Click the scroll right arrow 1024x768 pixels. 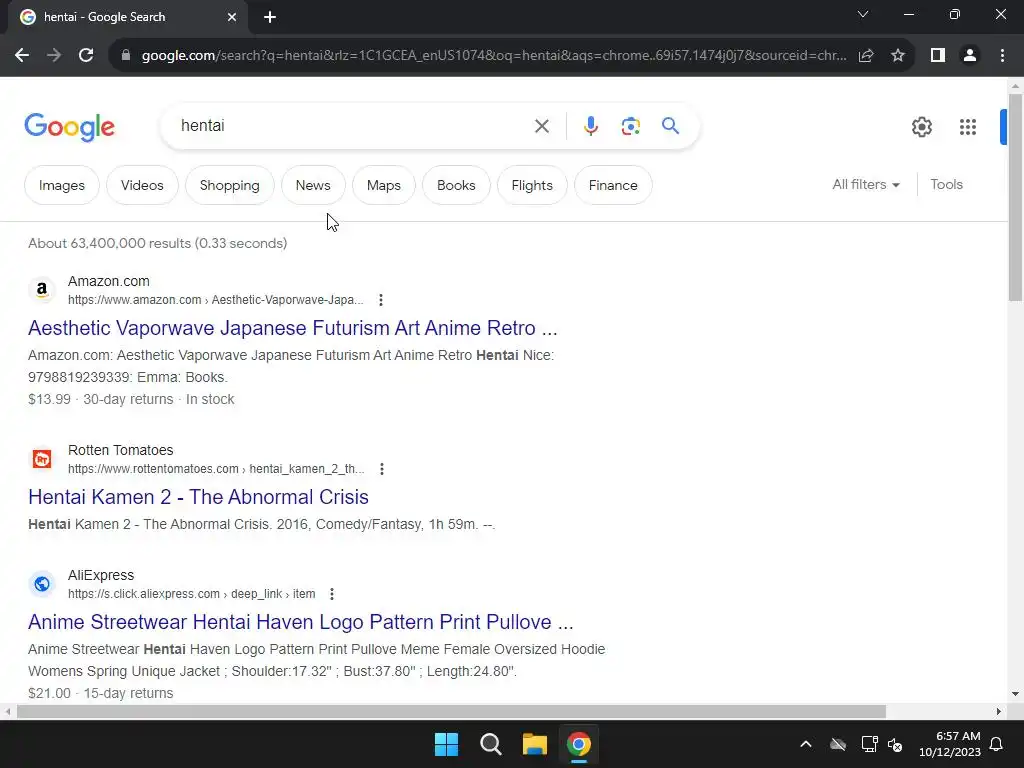(999, 711)
